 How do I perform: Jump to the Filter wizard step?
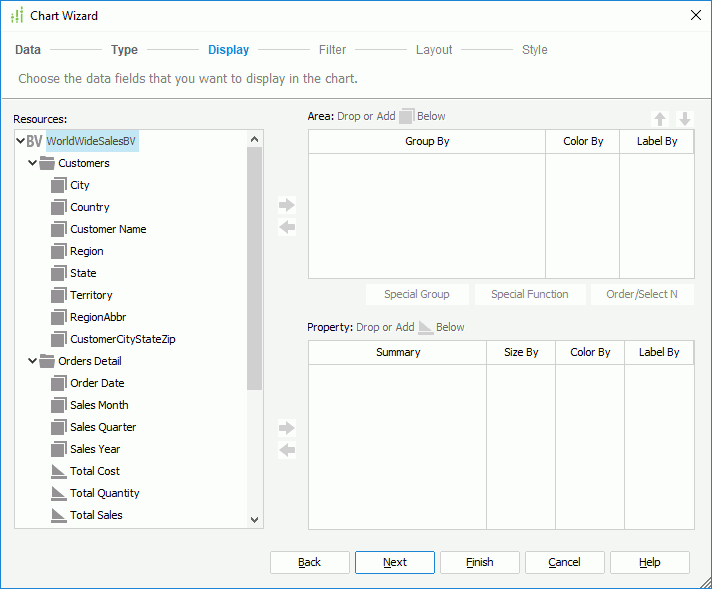[x=332, y=49]
